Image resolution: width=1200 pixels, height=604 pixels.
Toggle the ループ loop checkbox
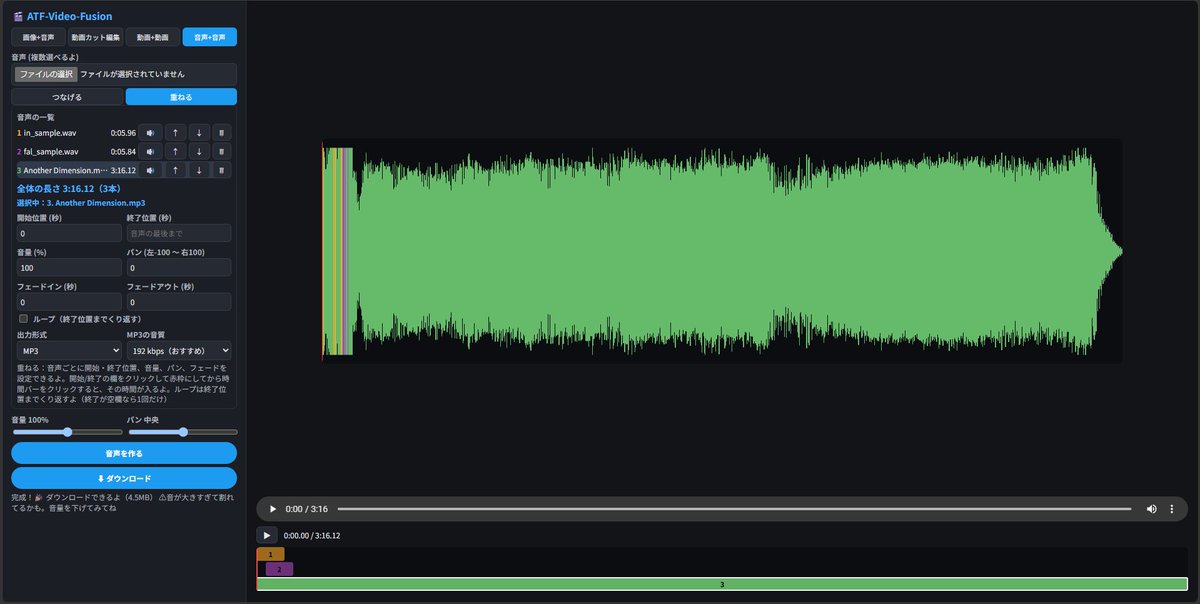[23, 319]
